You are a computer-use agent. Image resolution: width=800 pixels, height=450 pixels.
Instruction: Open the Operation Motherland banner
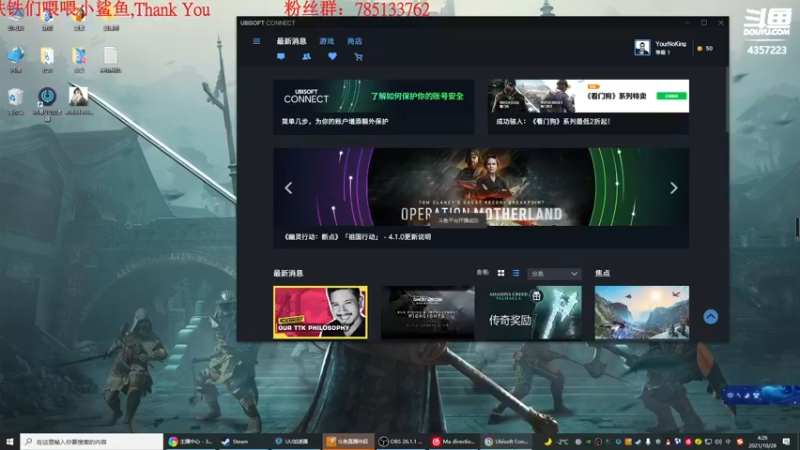coord(481,187)
